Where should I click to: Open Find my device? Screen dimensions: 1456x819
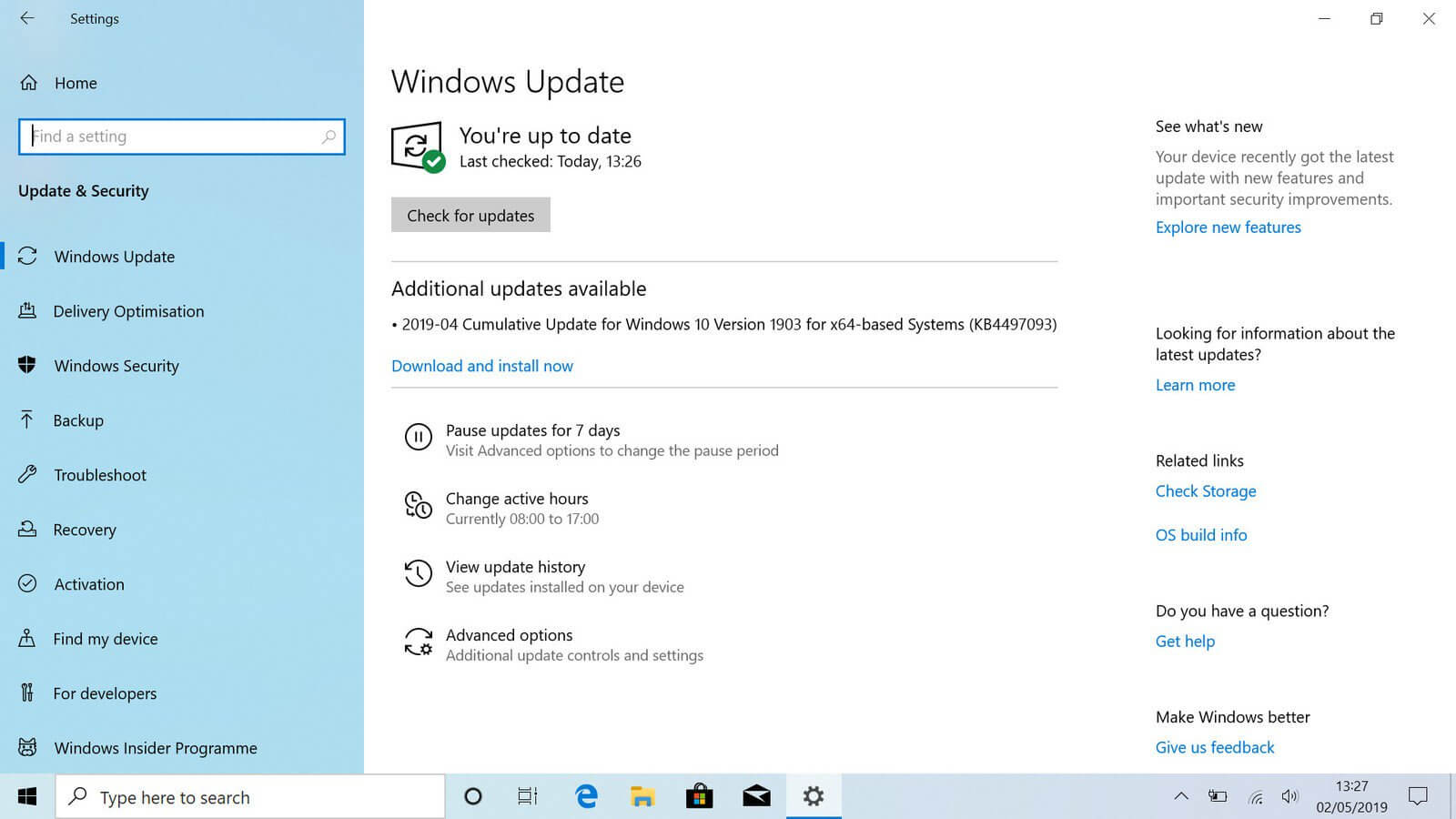click(106, 639)
